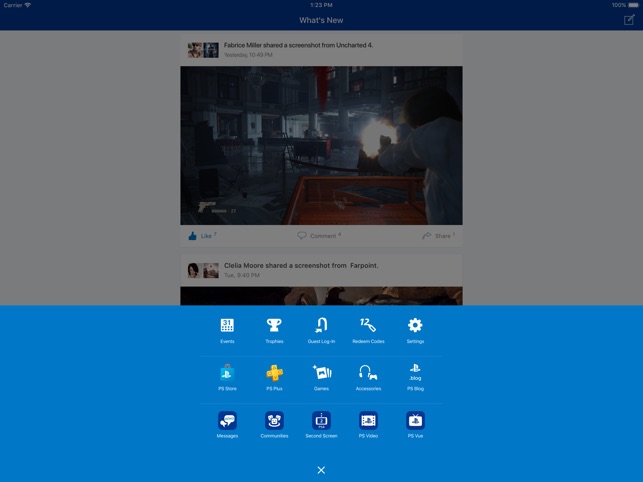Launch the Second Screen icon
643x482 pixels.
pyautogui.click(x=321, y=420)
